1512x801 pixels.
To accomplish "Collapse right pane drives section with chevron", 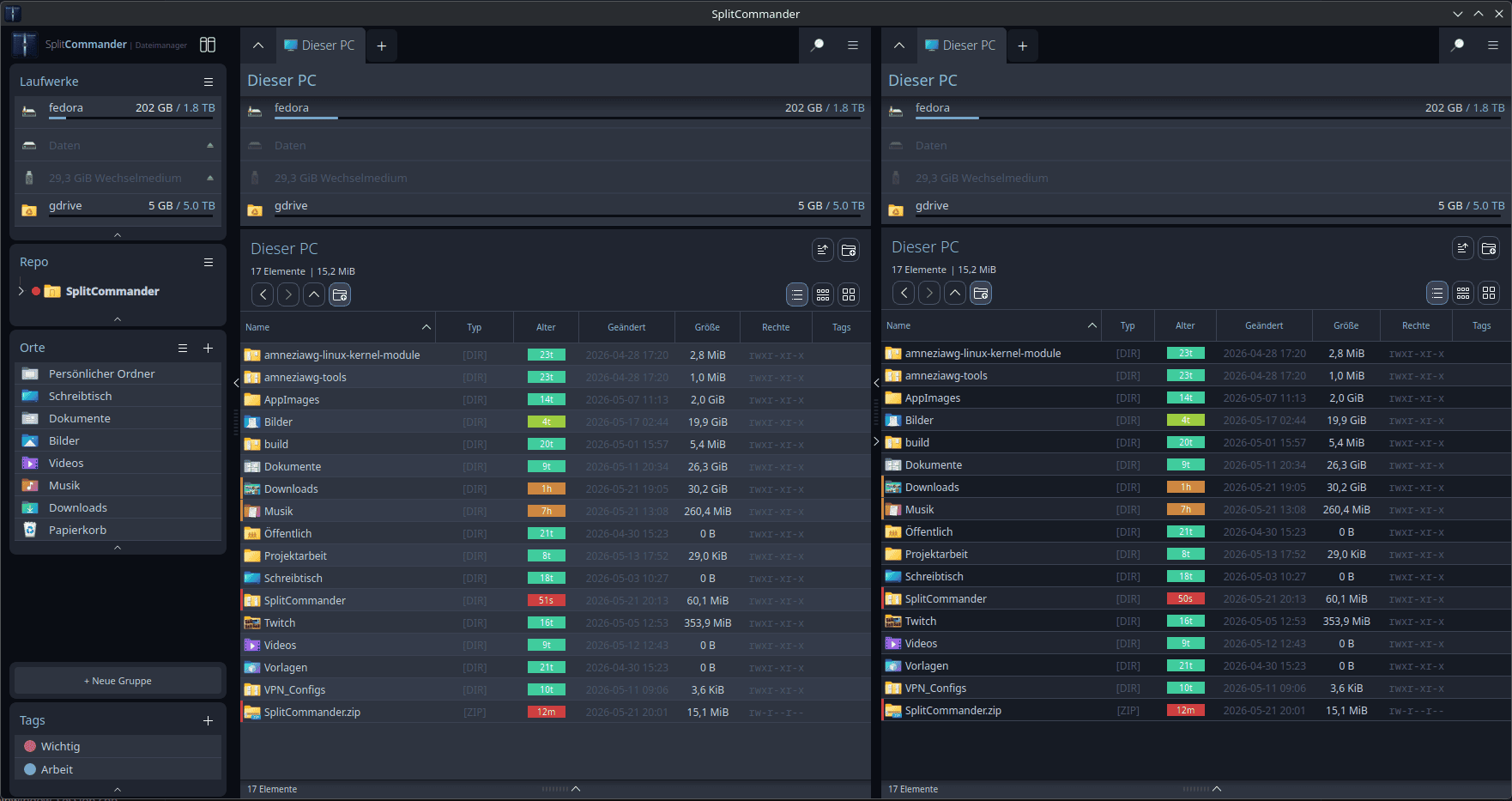I will [x=899, y=46].
